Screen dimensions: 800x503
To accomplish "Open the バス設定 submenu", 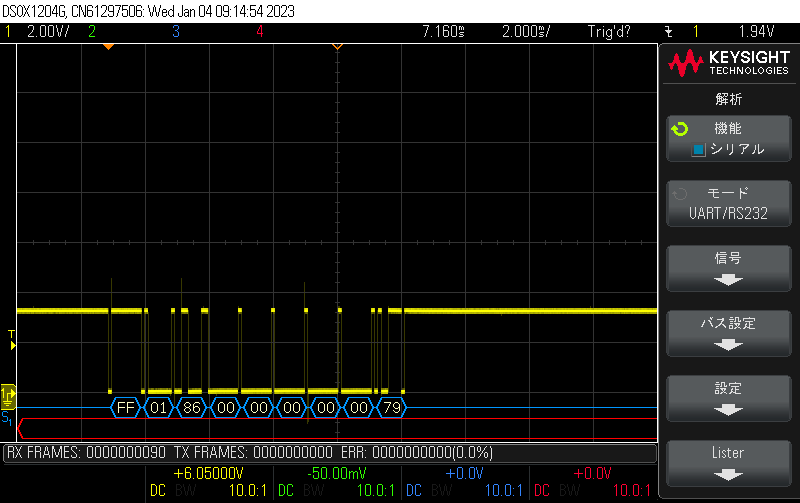I will point(727,334).
